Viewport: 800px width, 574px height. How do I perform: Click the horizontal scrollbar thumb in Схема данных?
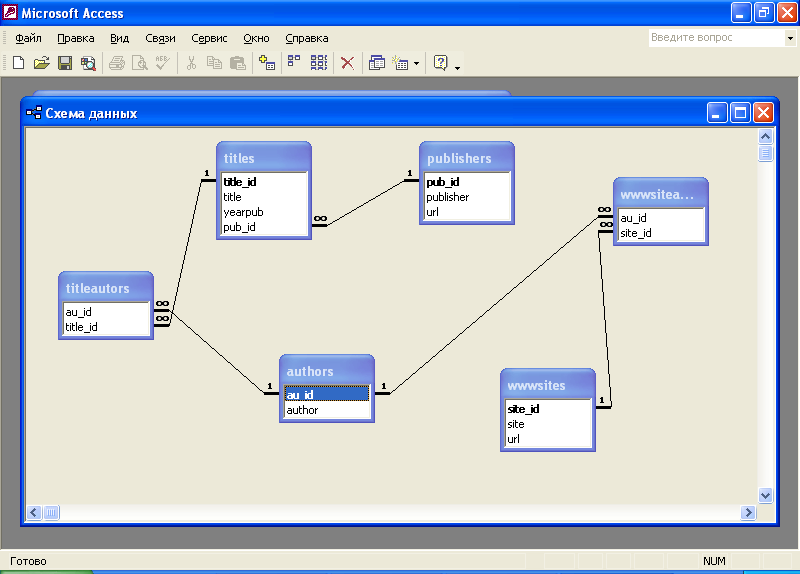(x=52, y=512)
